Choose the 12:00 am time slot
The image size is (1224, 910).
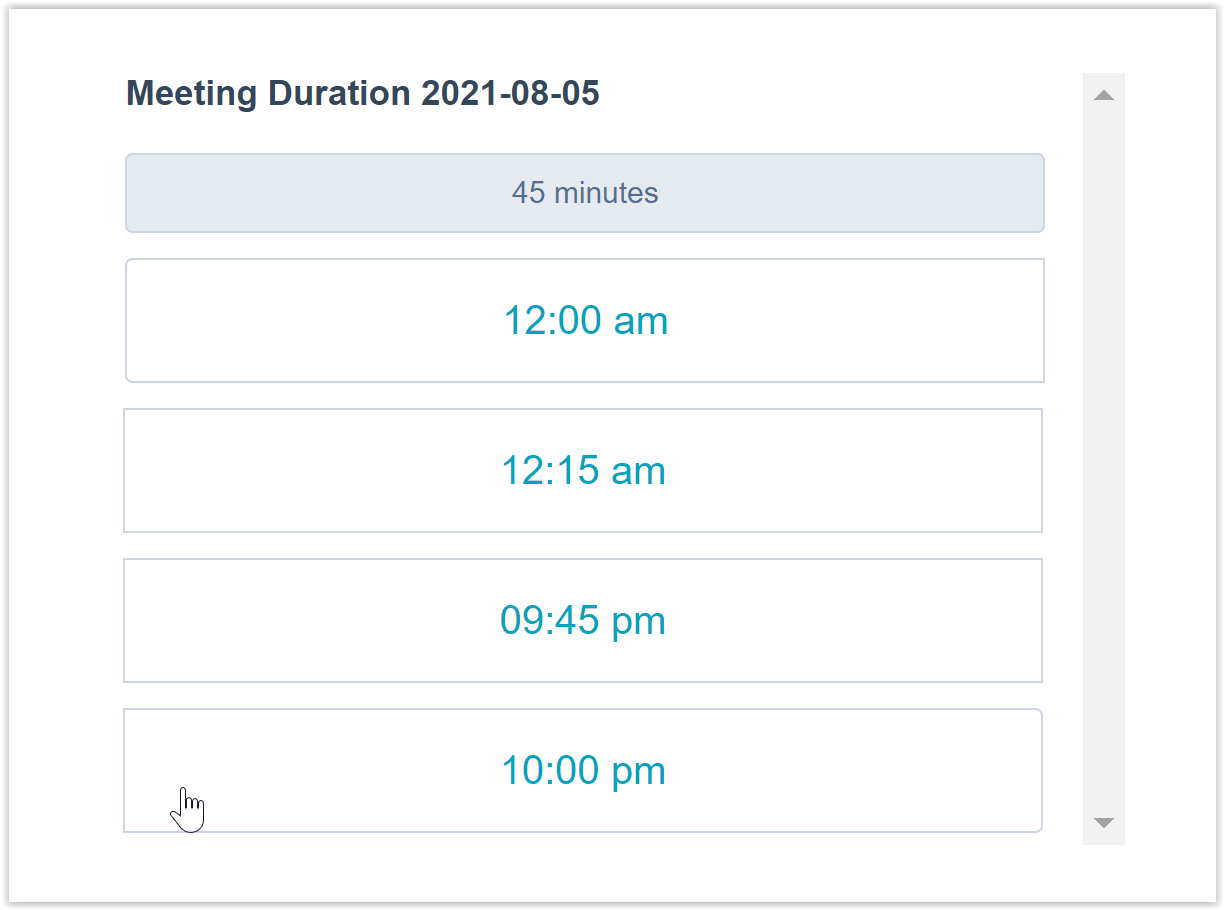(585, 321)
